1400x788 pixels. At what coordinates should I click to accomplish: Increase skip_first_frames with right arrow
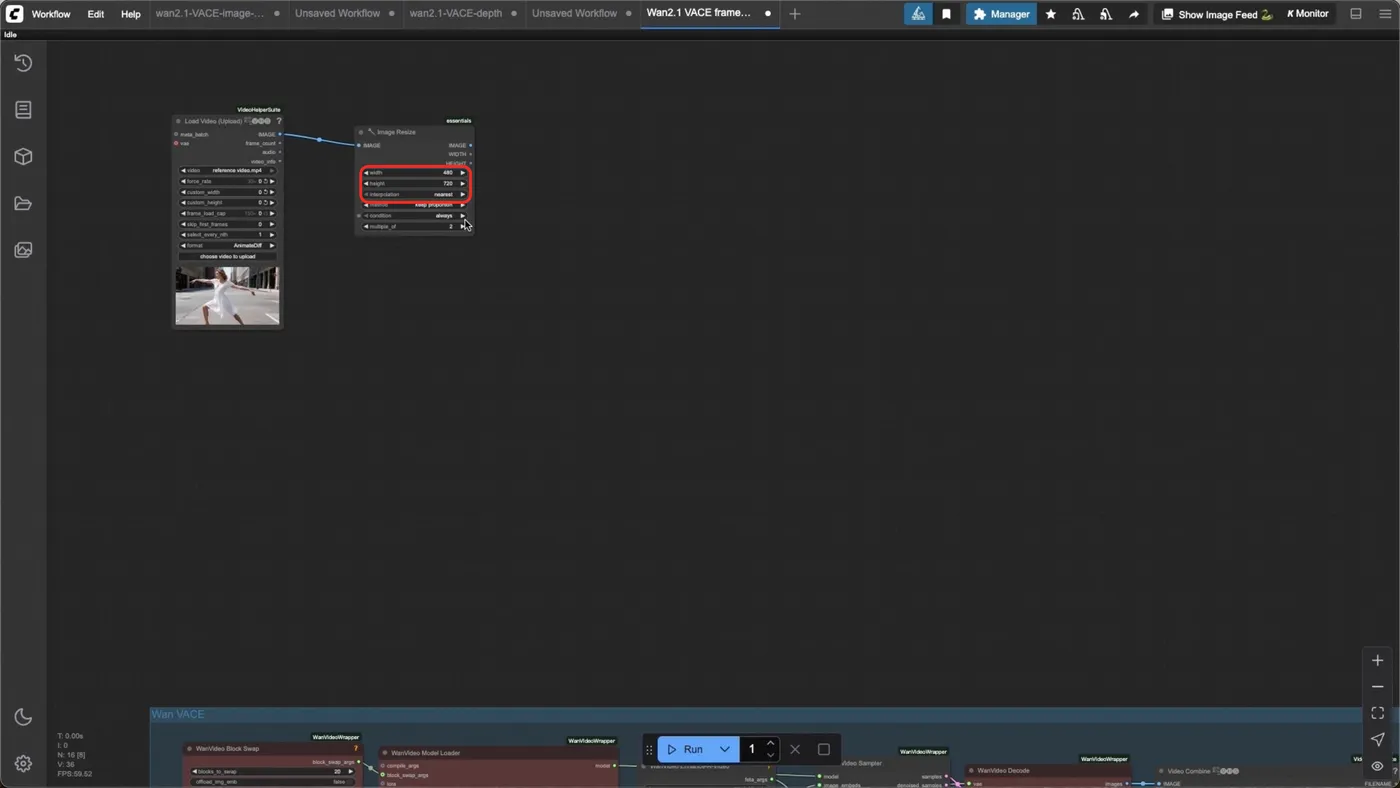pos(272,224)
